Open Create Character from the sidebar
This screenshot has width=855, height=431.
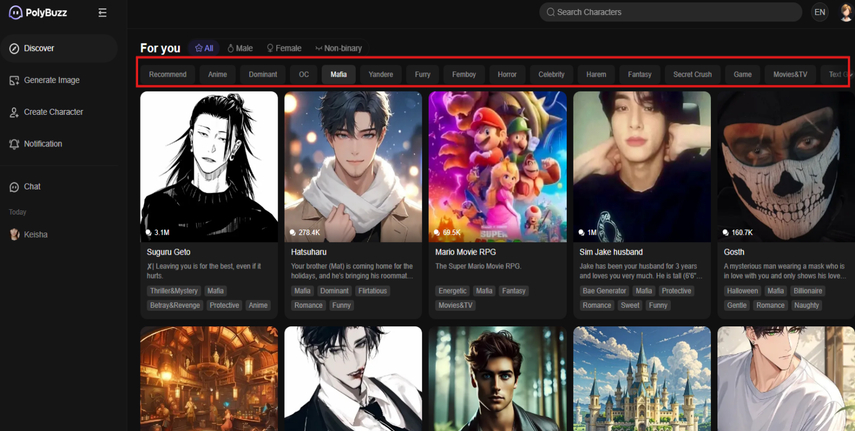click(53, 112)
